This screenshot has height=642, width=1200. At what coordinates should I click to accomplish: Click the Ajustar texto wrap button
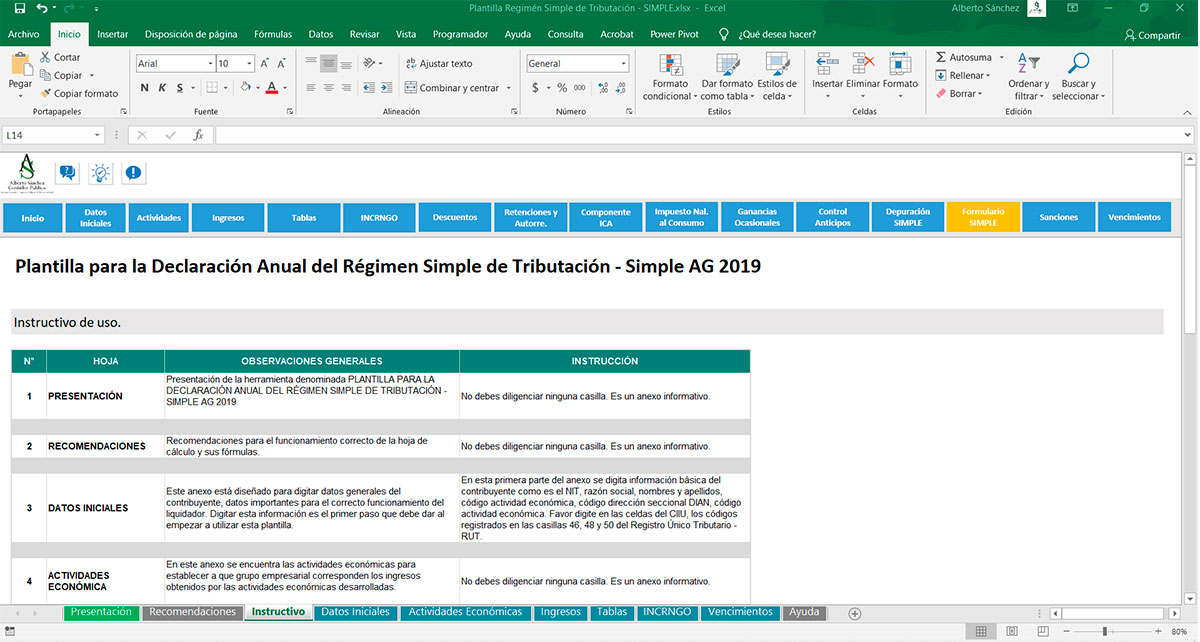439,63
